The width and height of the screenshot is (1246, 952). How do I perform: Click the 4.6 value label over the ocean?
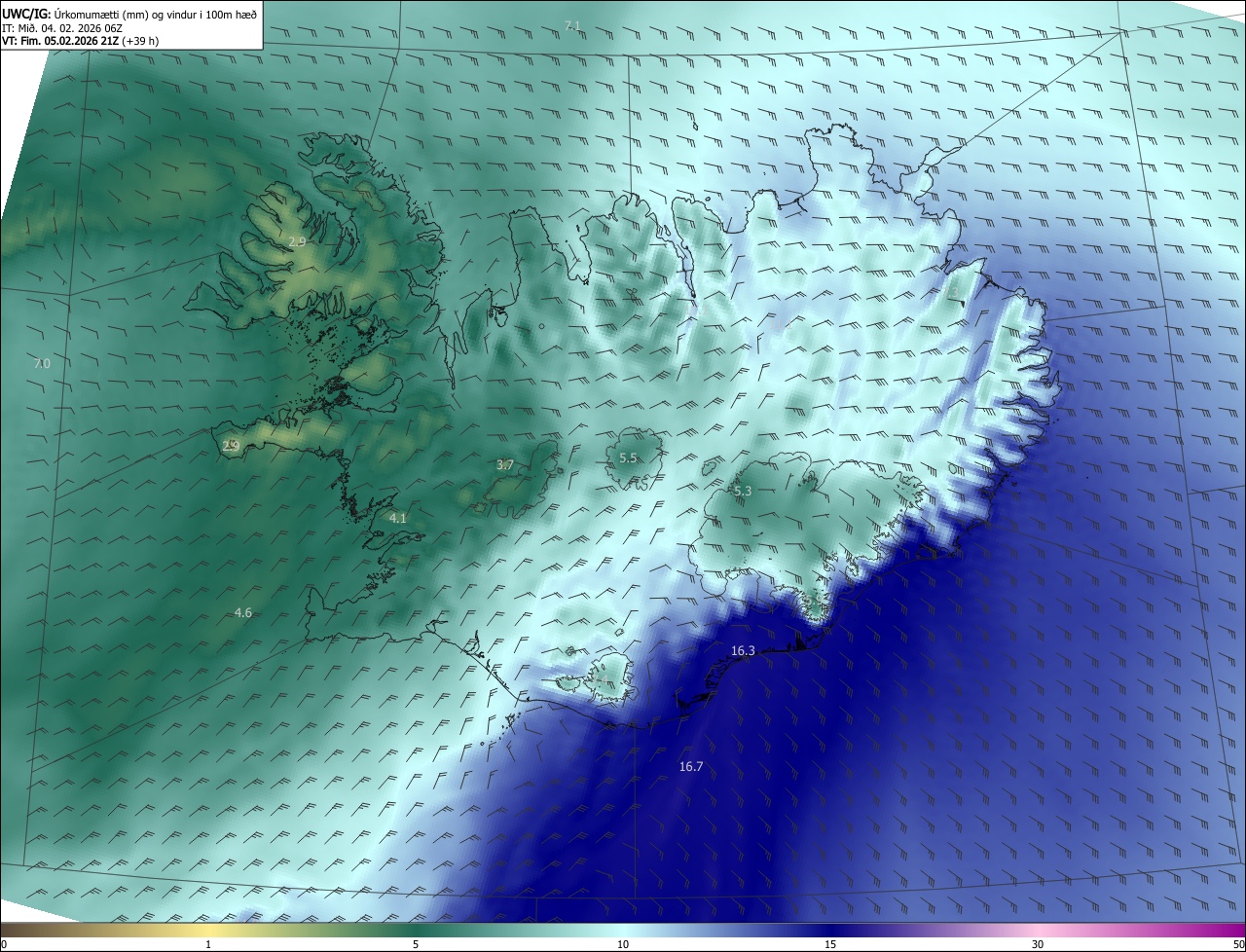[x=243, y=612]
